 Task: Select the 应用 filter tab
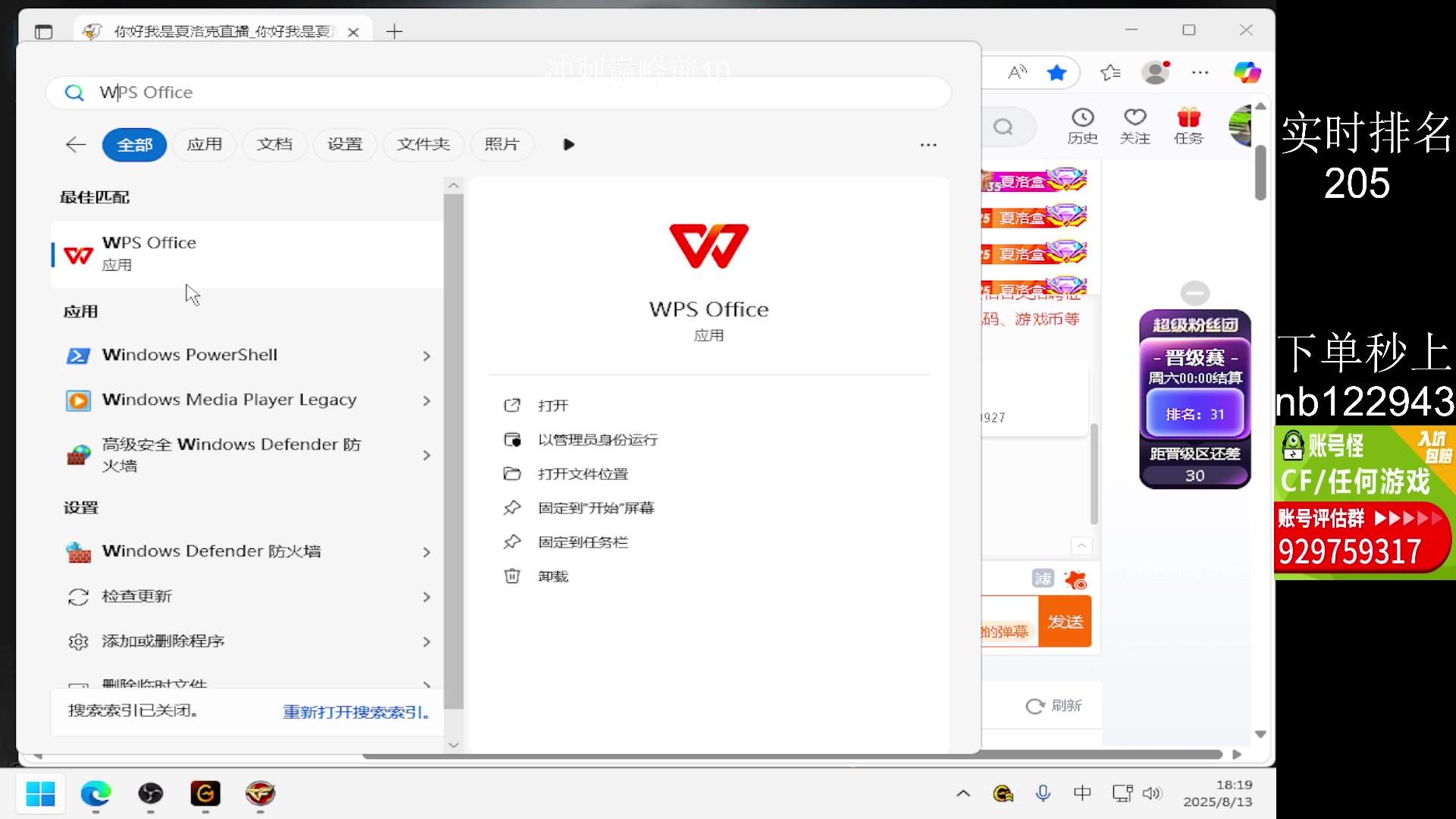(x=205, y=144)
